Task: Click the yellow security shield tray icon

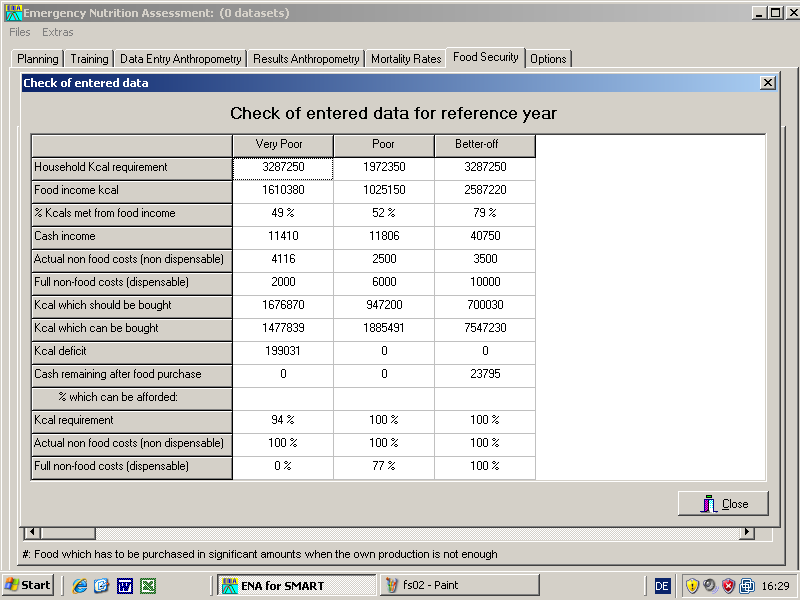Action: (x=692, y=586)
